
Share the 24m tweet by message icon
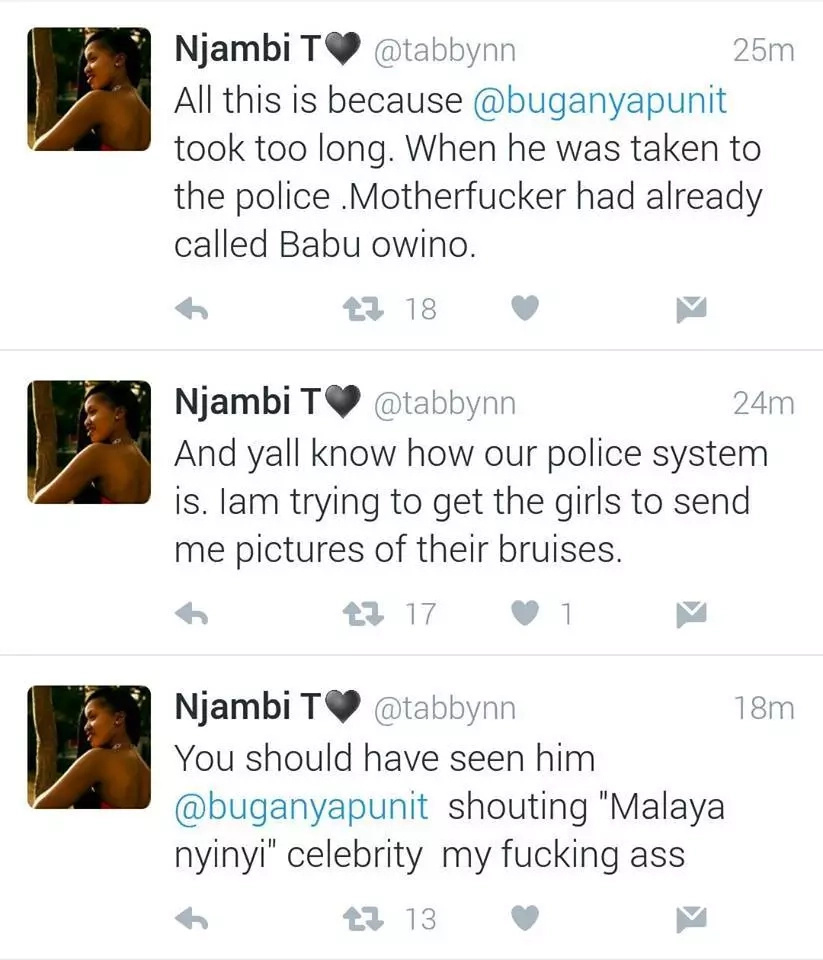pos(691,614)
